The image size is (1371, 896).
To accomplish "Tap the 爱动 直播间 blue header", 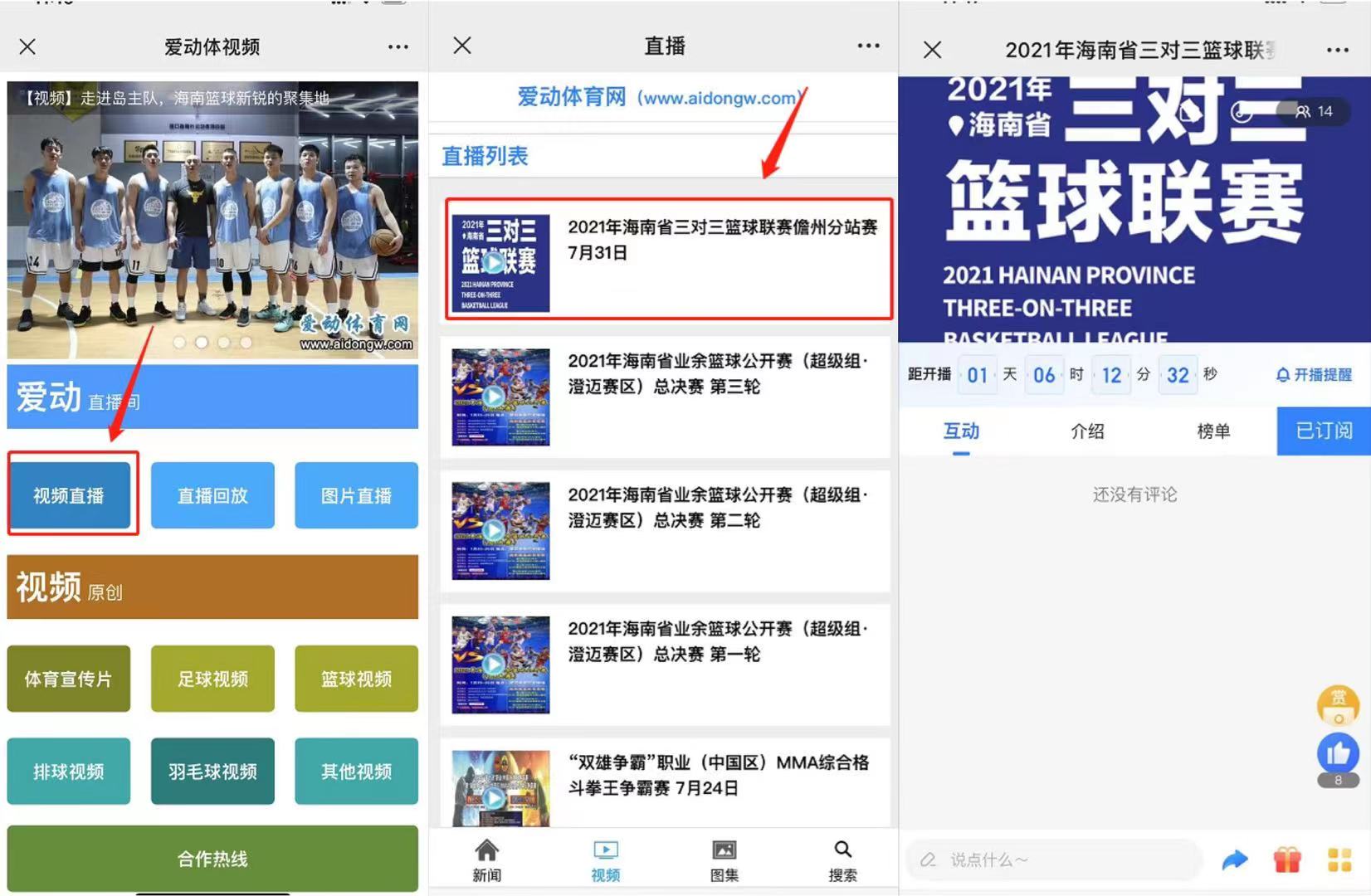I will [212, 397].
